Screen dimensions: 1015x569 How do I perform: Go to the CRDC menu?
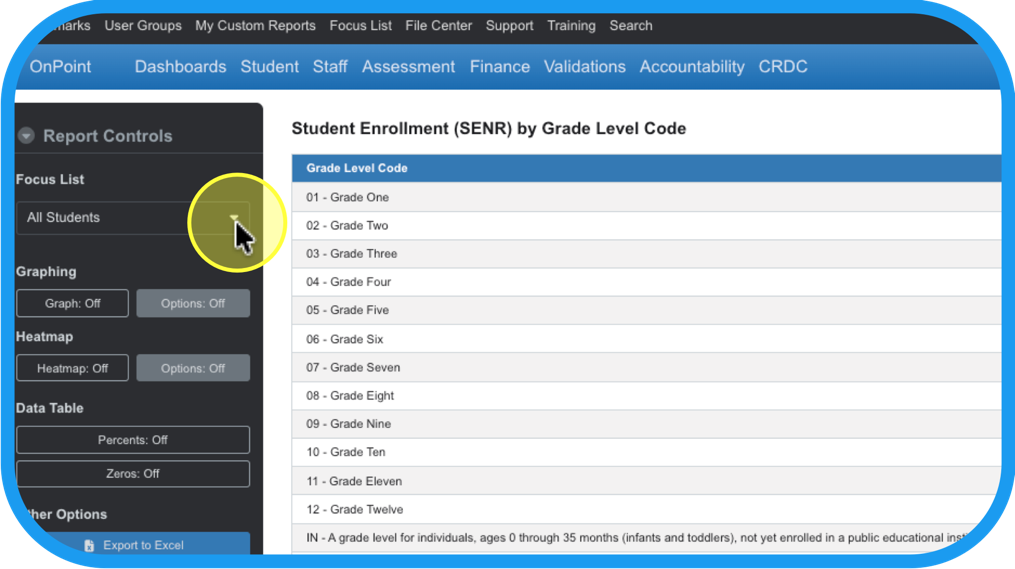(x=783, y=67)
